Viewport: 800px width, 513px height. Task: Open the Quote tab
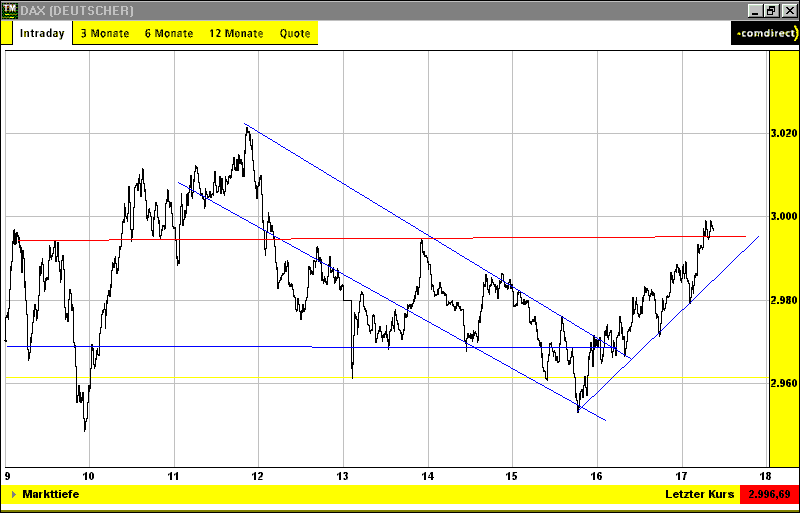pos(295,34)
